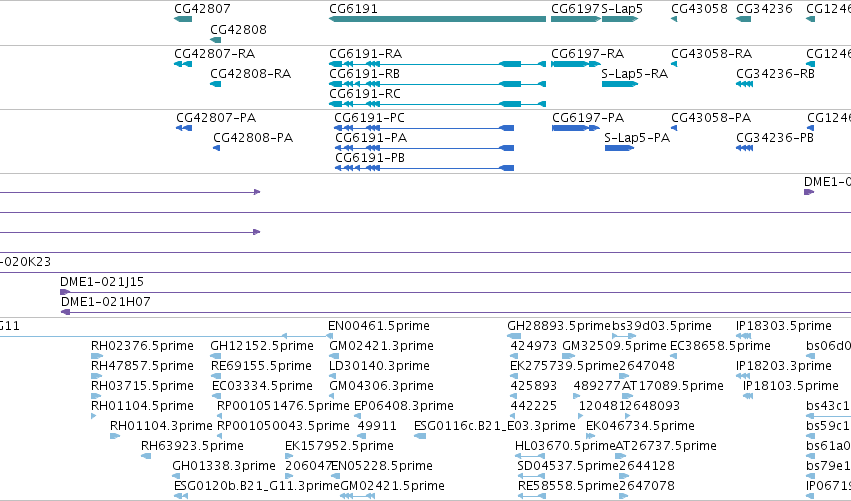The width and height of the screenshot is (851, 501).
Task: Select the CG6191-RB transcript label
Action: (x=364, y=73)
